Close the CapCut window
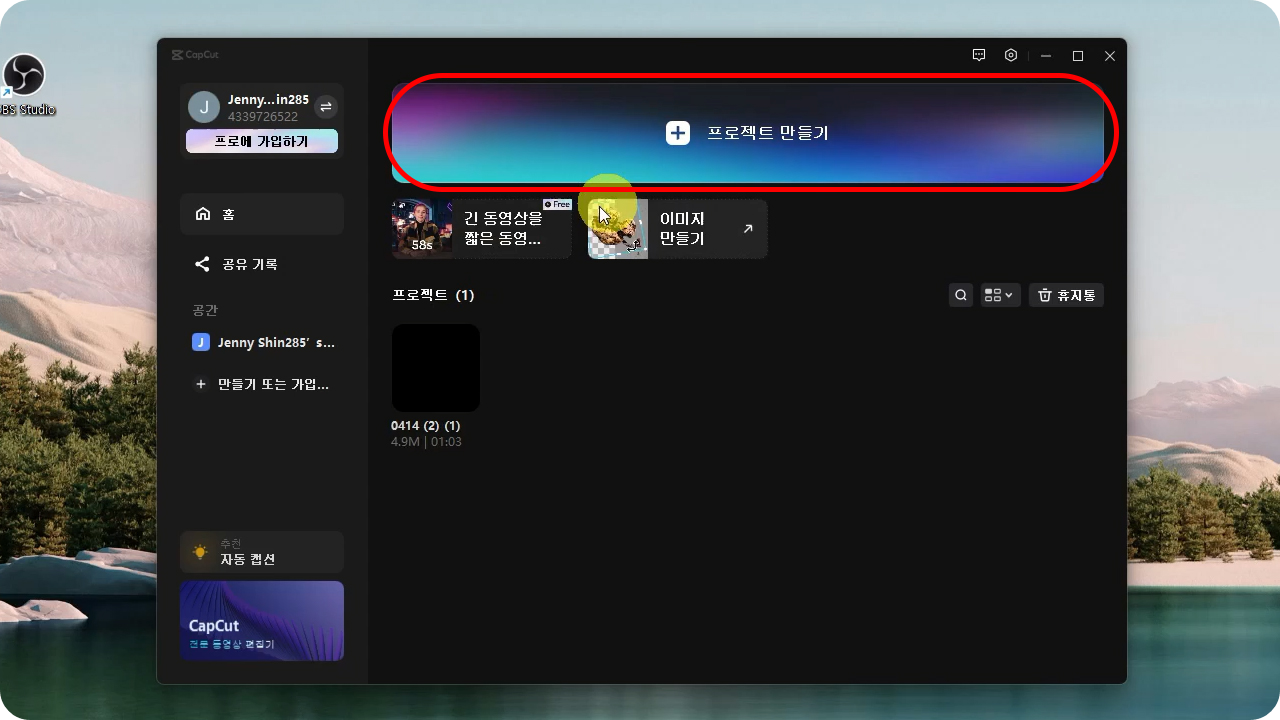Image resolution: width=1280 pixels, height=720 pixels. (x=1110, y=56)
